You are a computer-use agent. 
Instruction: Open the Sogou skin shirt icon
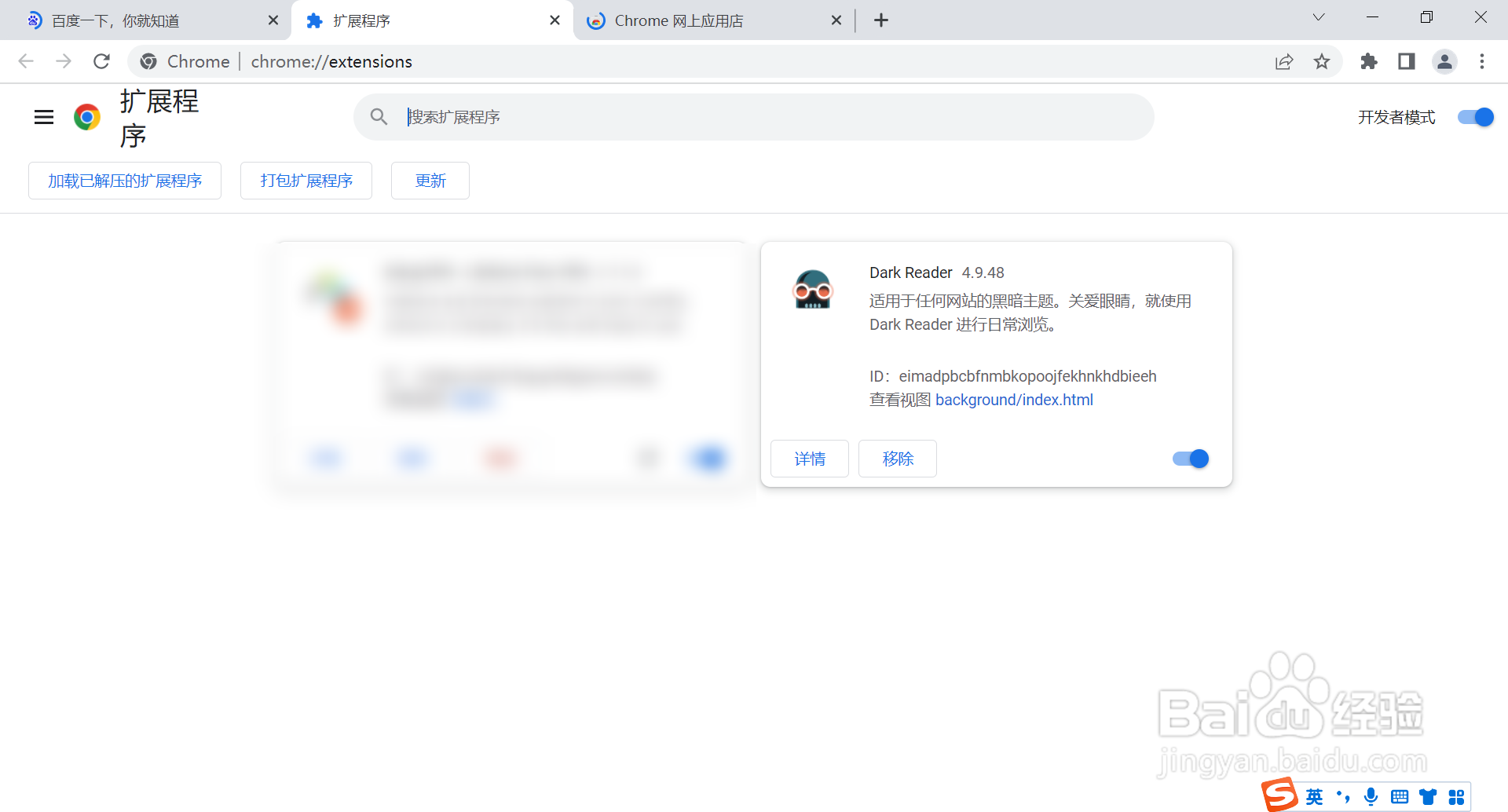point(1428,797)
